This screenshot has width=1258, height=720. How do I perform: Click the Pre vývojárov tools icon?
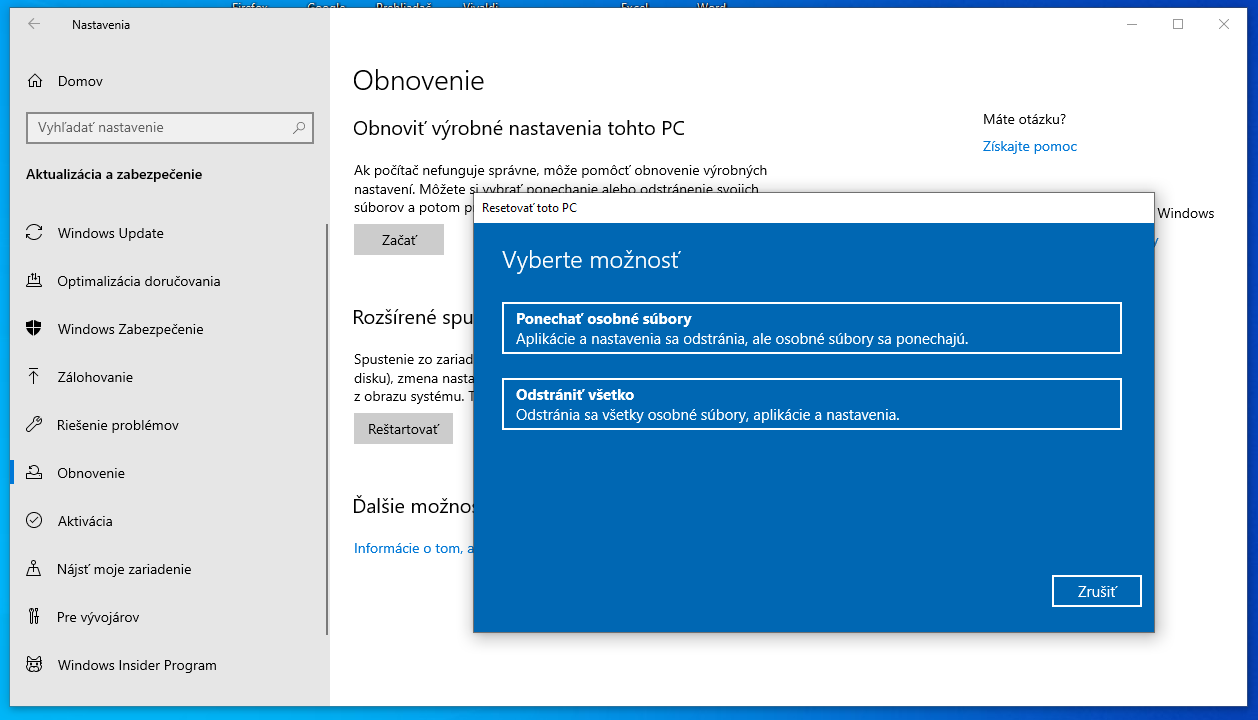(35, 617)
